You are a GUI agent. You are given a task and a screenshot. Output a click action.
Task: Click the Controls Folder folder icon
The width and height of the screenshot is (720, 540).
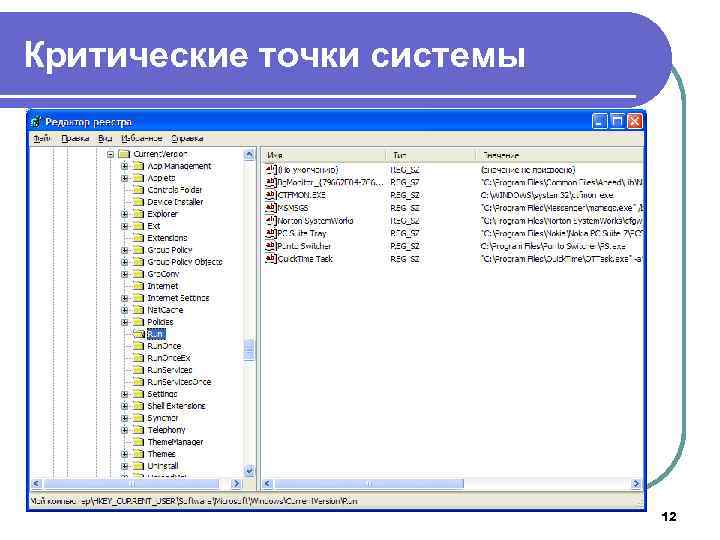point(138,190)
